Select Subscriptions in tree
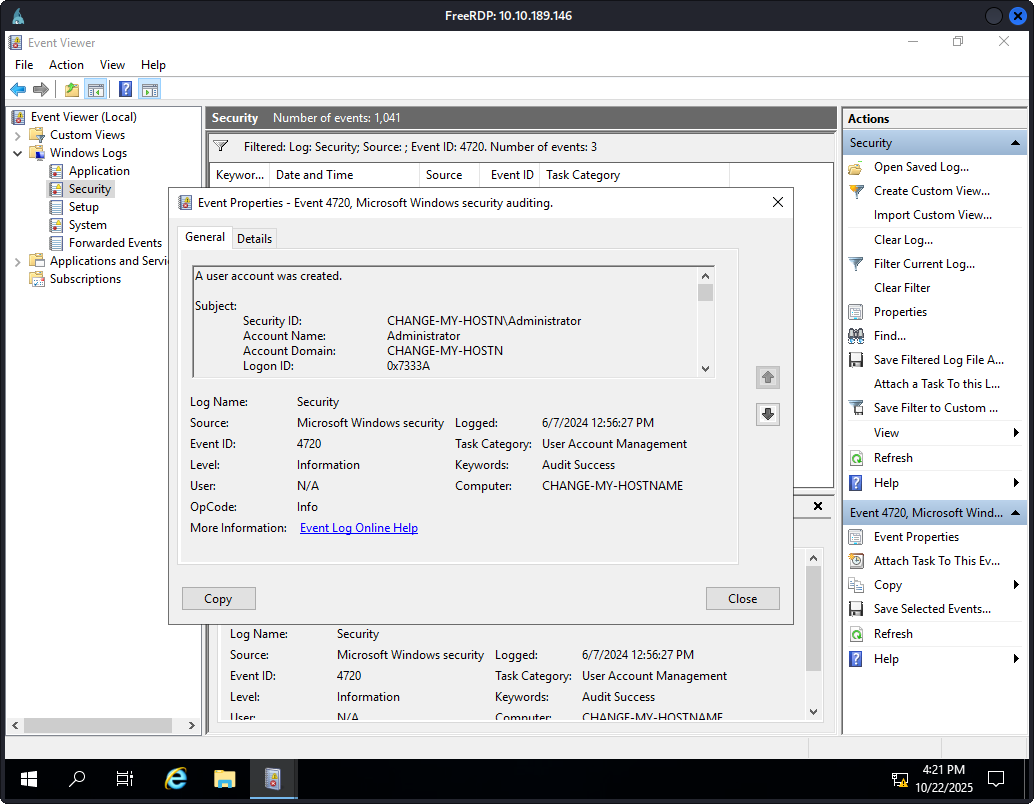This screenshot has height=804, width=1034. click(86, 279)
